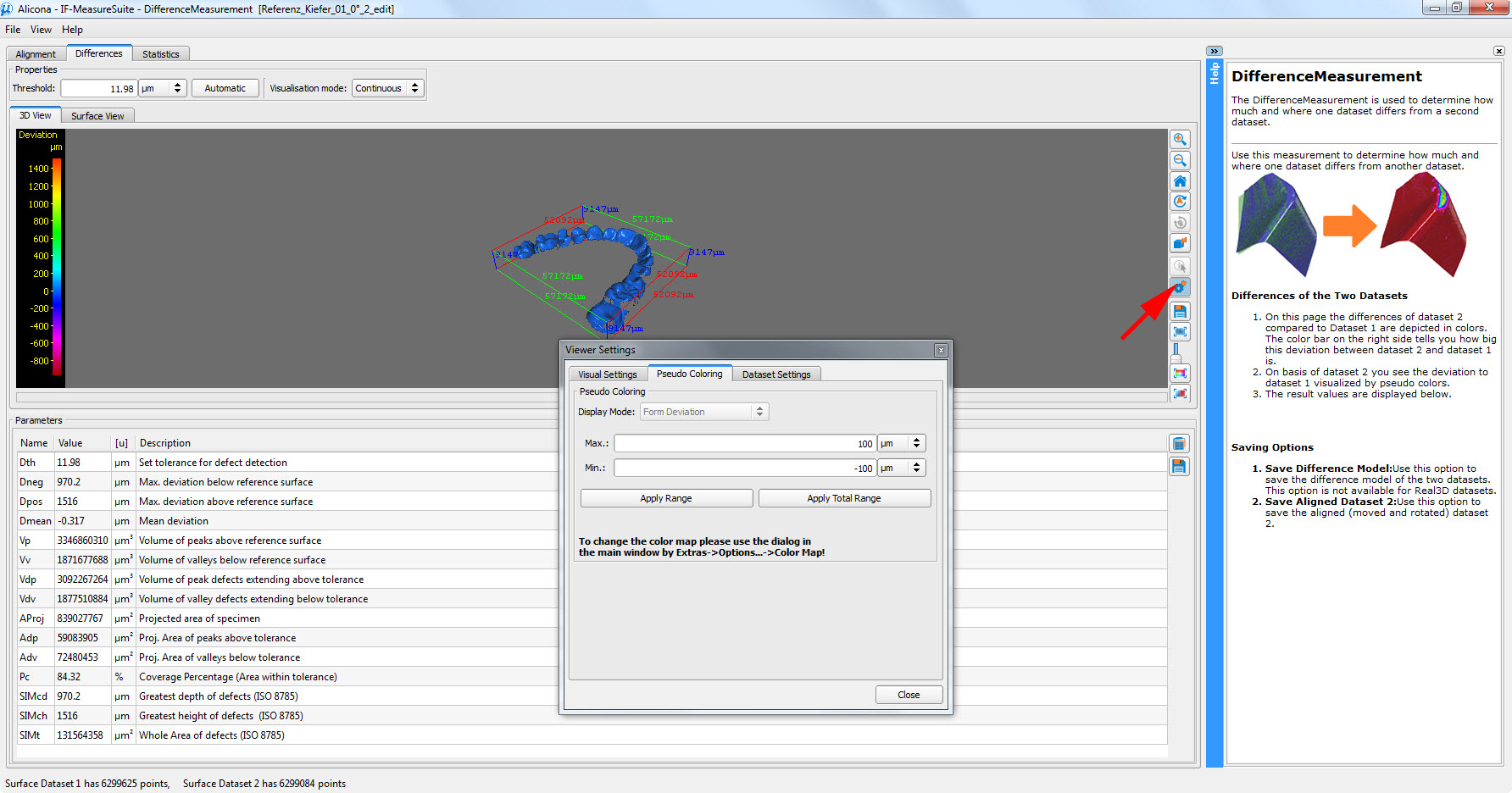This screenshot has height=793, width=1512.
Task: Close the Viewer Settings dialog with X
Action: 940,350
